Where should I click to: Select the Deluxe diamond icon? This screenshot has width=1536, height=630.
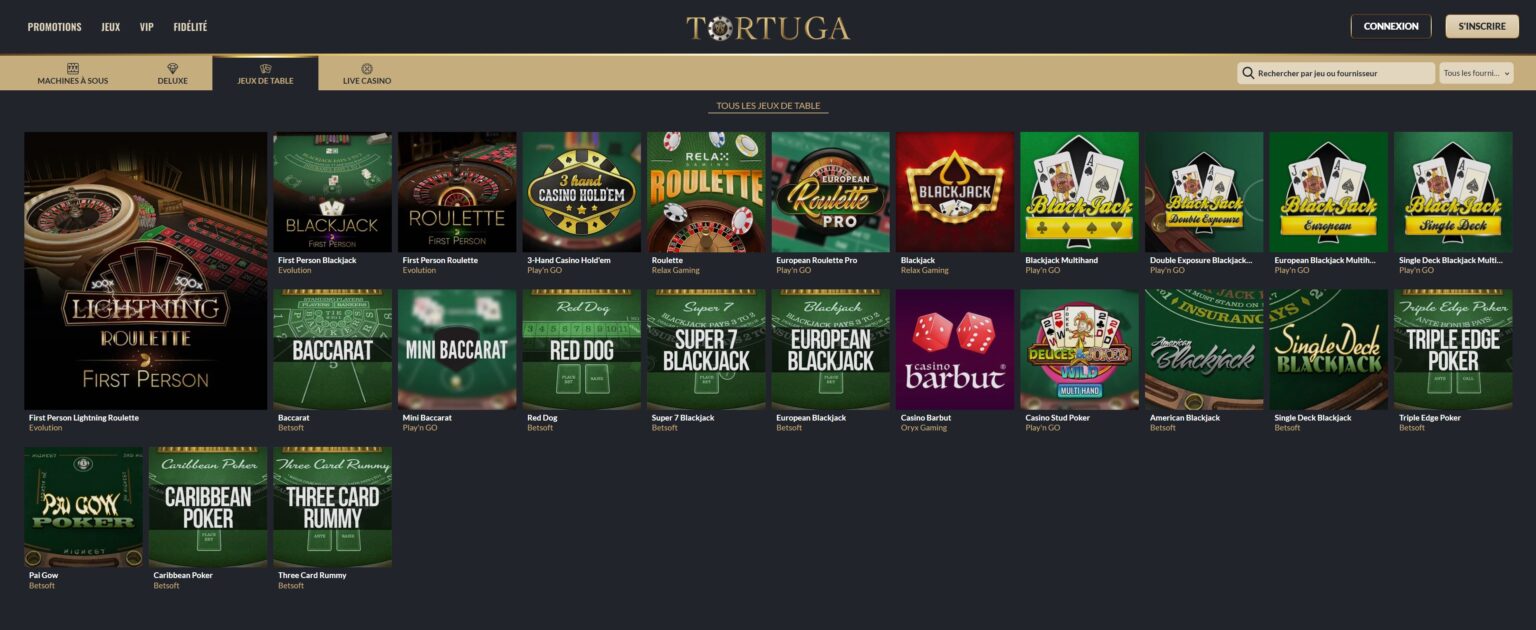(172, 68)
